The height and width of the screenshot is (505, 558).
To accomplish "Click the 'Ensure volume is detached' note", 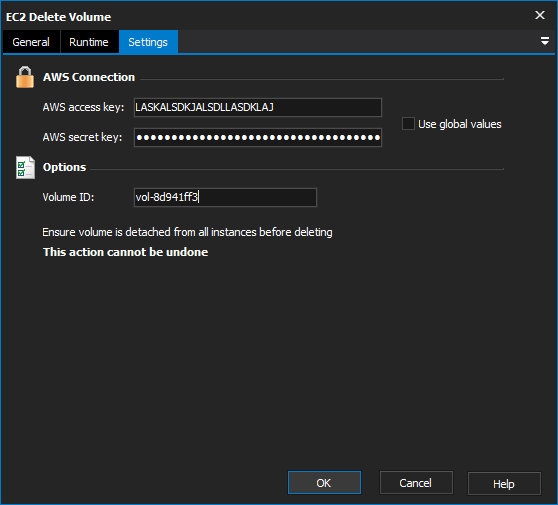I will 187,232.
